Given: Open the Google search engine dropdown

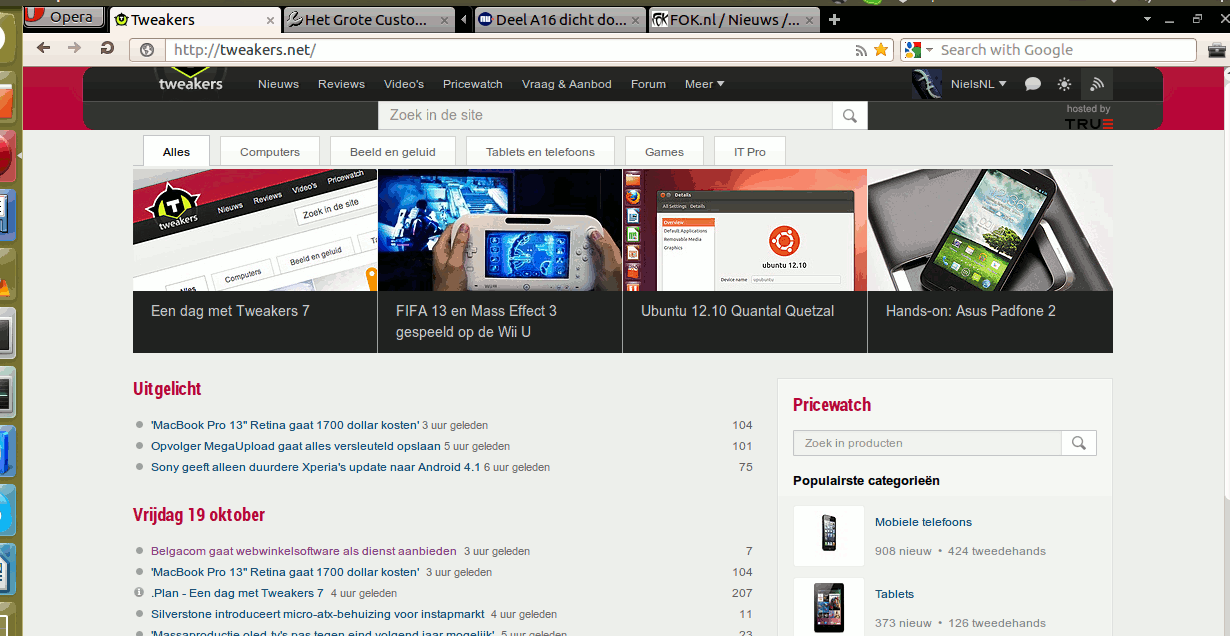Looking at the screenshot, I should coord(918,50).
